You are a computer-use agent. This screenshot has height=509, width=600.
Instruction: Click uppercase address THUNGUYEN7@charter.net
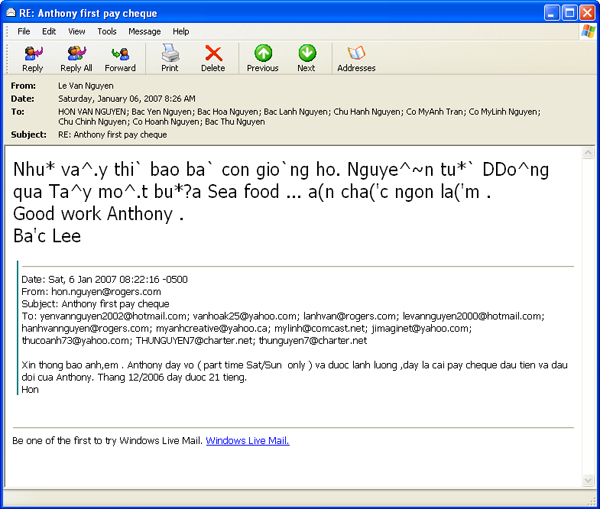point(194,341)
